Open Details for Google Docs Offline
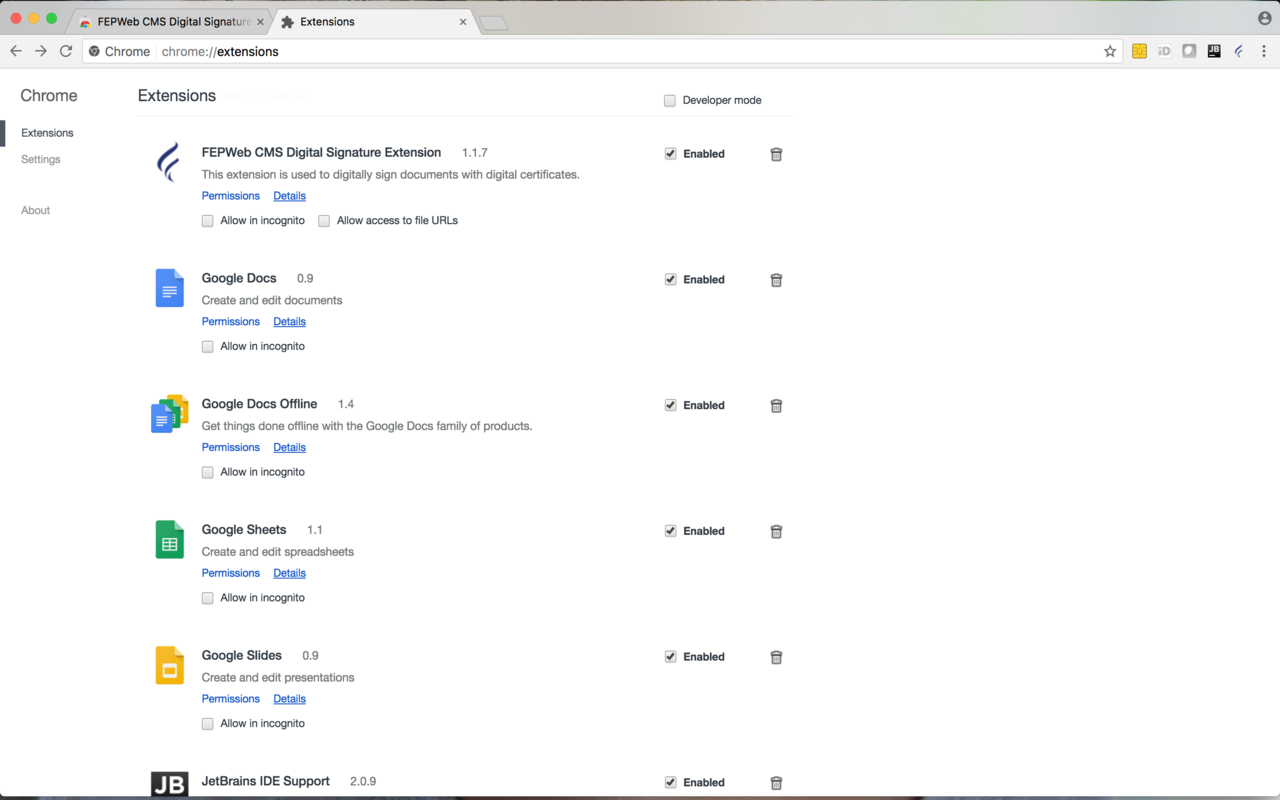The width and height of the screenshot is (1280, 800). [290, 448]
